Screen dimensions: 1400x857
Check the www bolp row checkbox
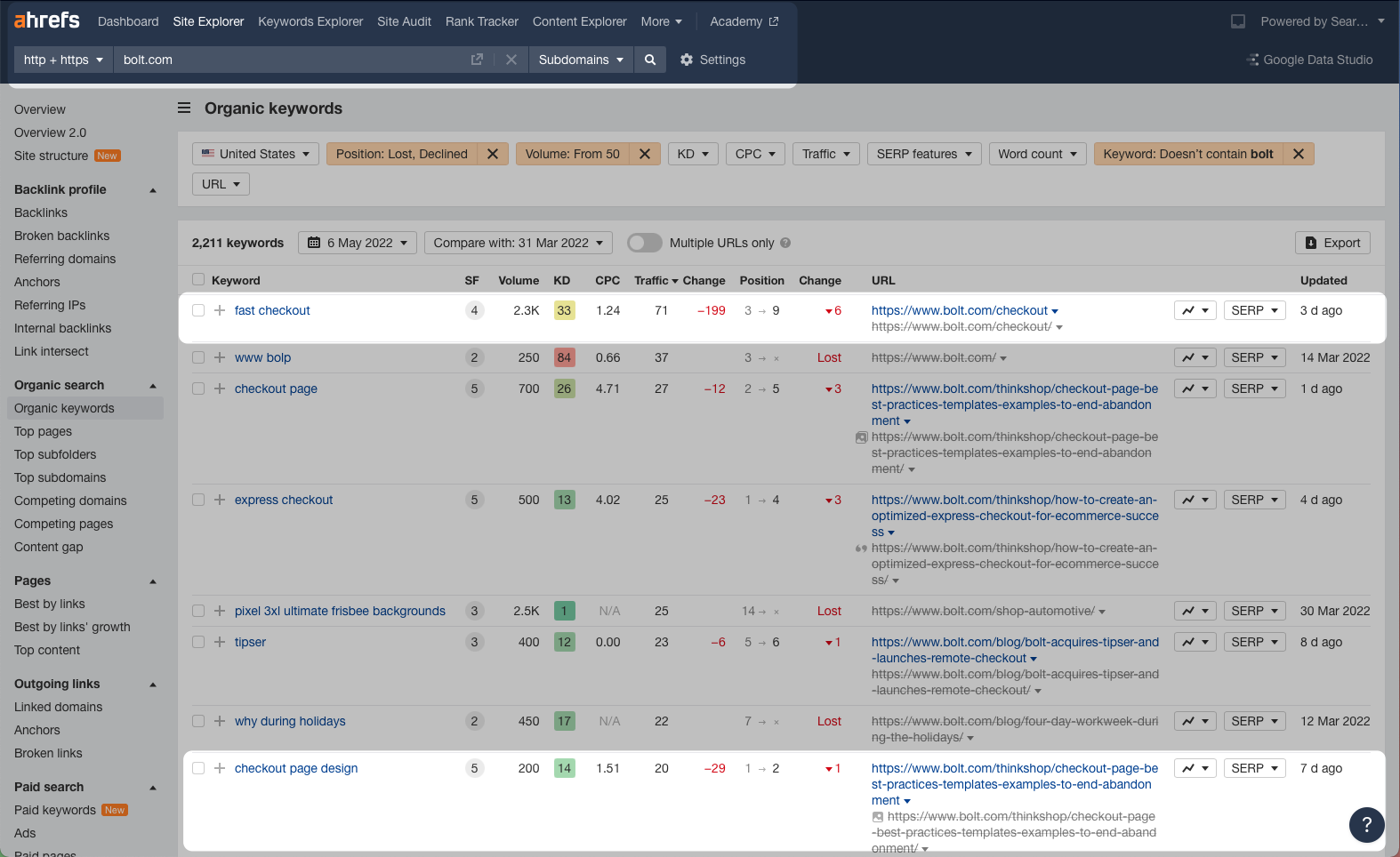click(198, 357)
